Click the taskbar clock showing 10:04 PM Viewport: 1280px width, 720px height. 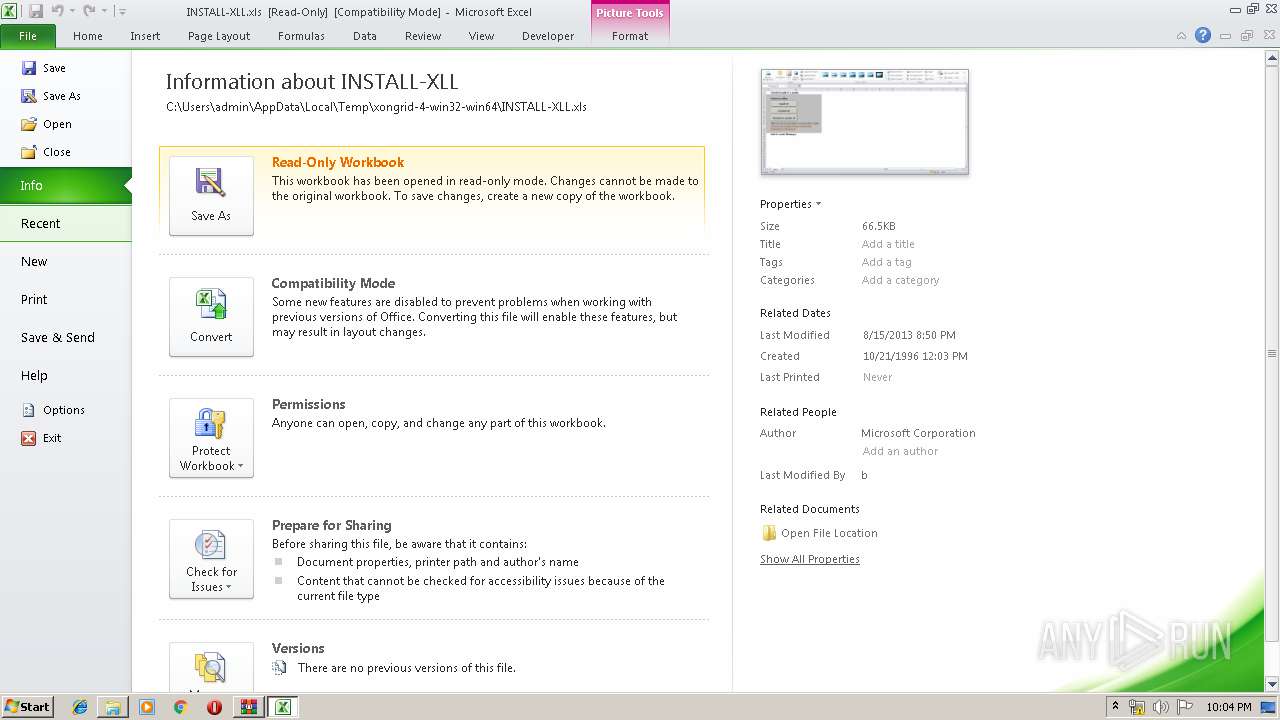click(x=1229, y=707)
